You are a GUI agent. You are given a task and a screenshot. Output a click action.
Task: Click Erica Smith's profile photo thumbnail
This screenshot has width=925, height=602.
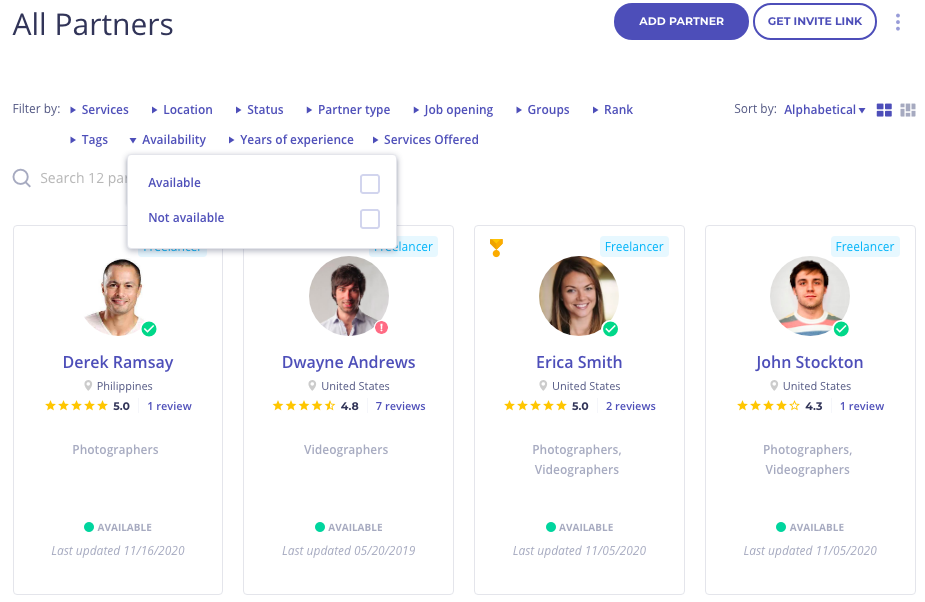(579, 296)
